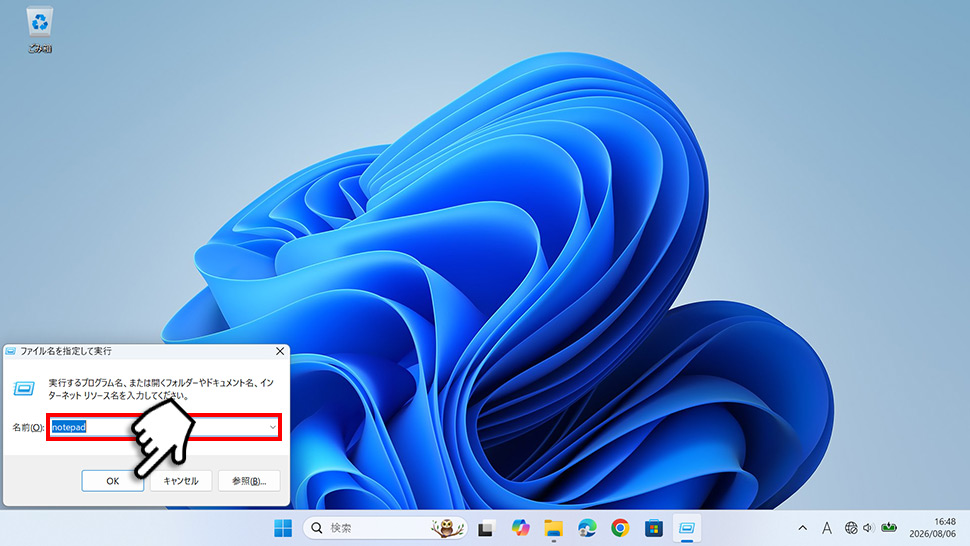The height and width of the screenshot is (546, 970).
Task: Select the Run dialog taskbar icon
Action: tap(687, 528)
